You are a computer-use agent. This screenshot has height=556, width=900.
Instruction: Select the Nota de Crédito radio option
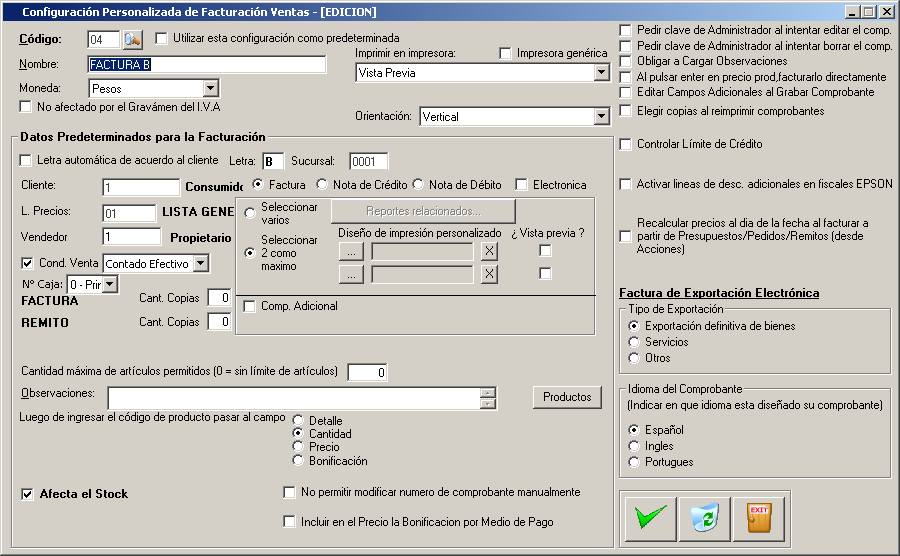(322, 184)
